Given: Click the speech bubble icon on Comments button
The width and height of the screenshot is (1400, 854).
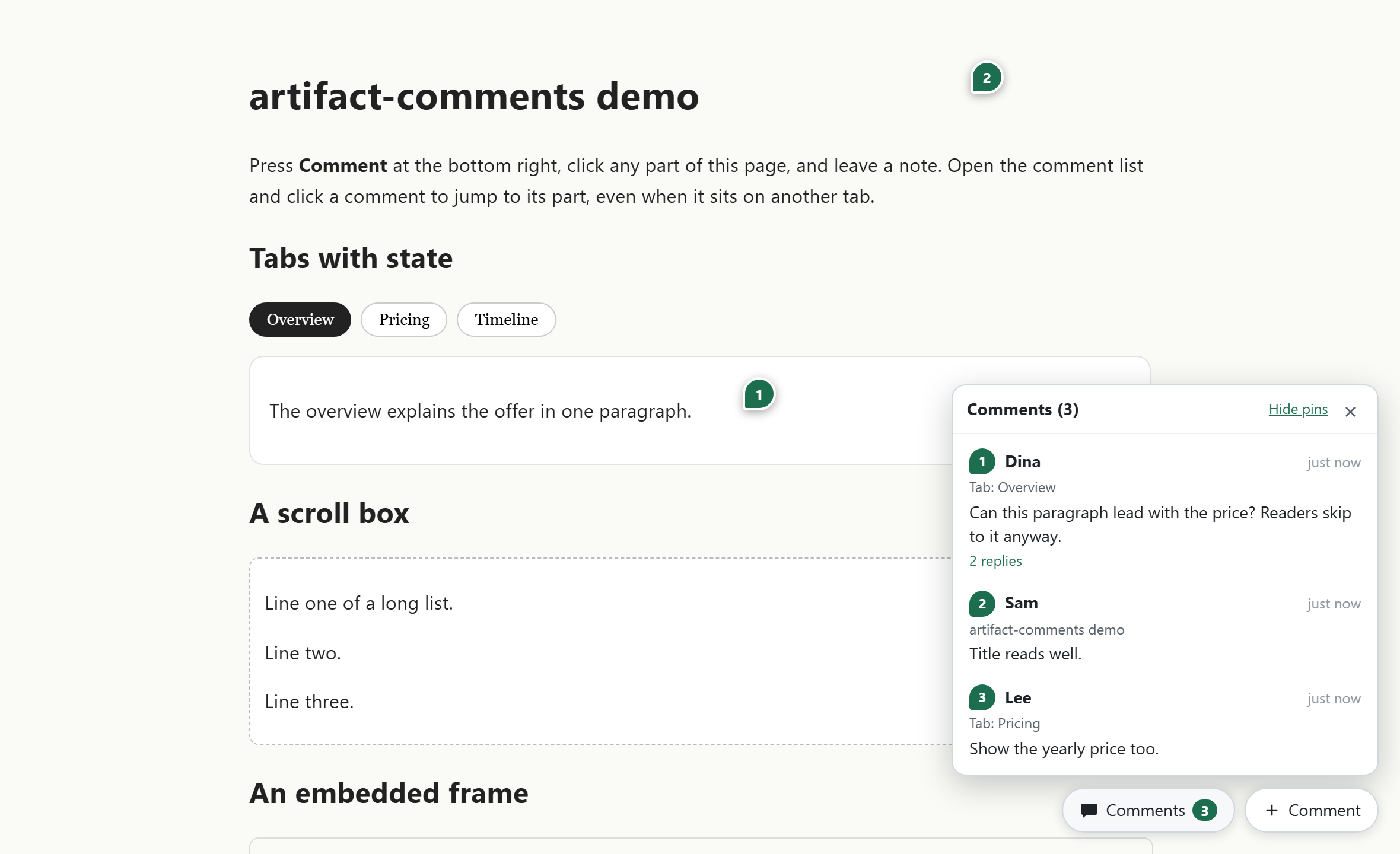Looking at the screenshot, I should 1089,810.
